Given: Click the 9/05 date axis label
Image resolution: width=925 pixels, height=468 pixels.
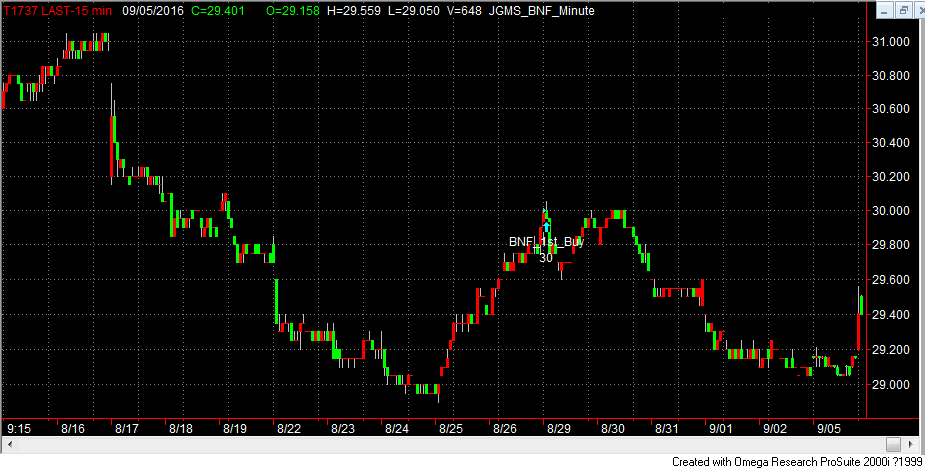Looking at the screenshot, I should (x=829, y=428).
